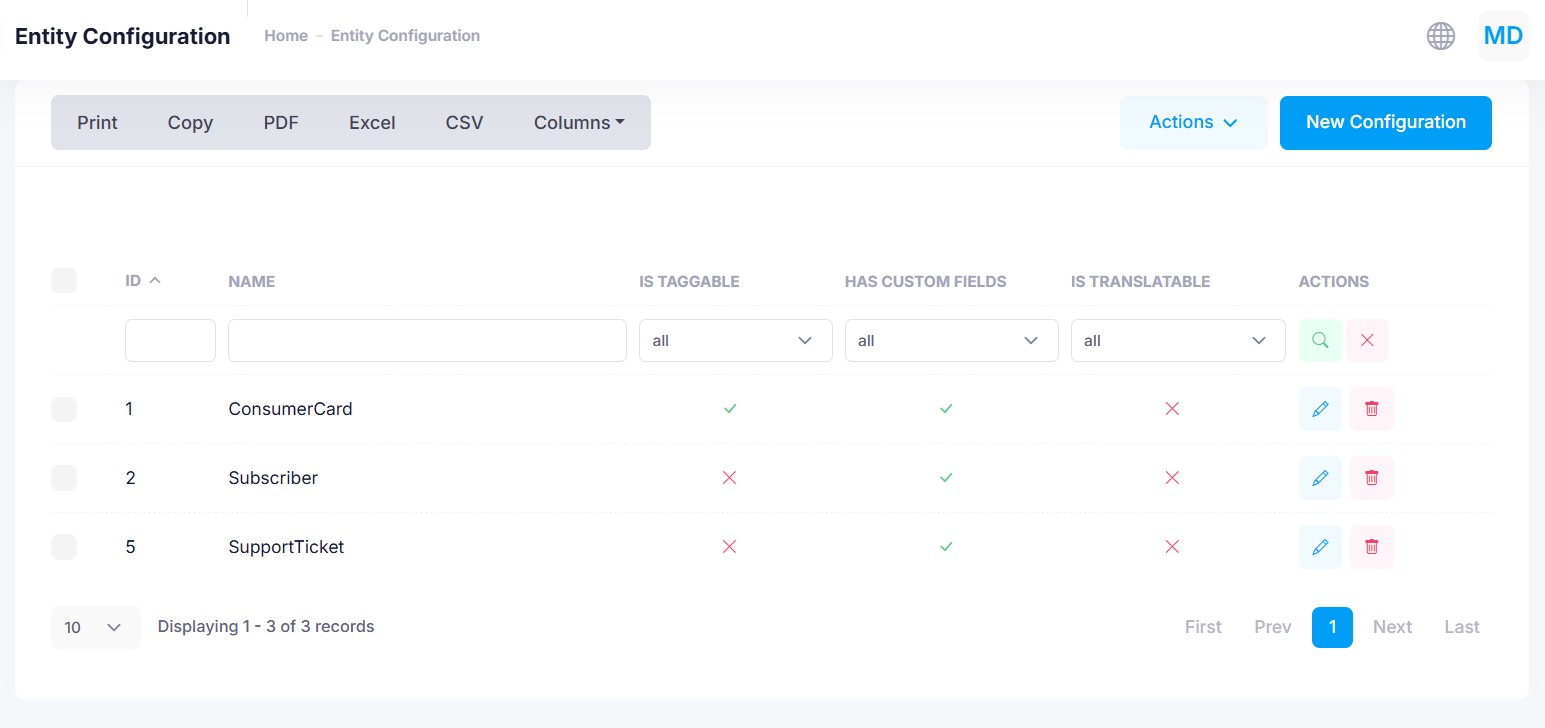This screenshot has height=728, width=1545.
Task: Sort by IS TRANSLATABLE column header
Action: tap(1140, 282)
